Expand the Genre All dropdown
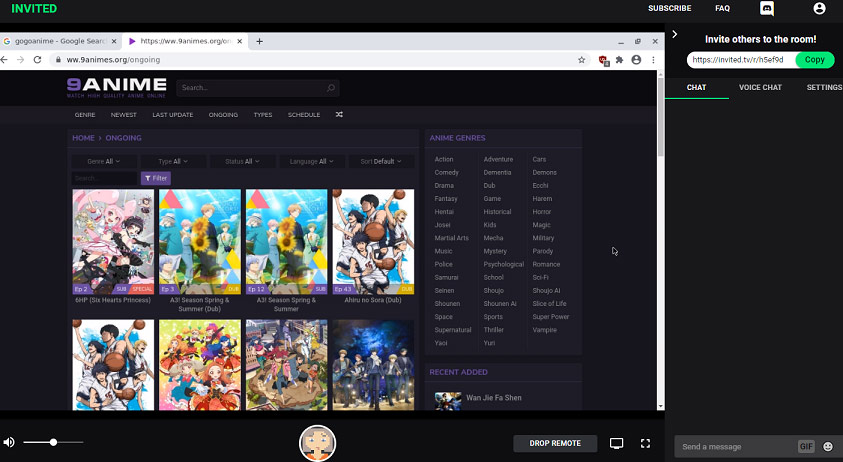843x462 pixels. pyautogui.click(x=104, y=161)
